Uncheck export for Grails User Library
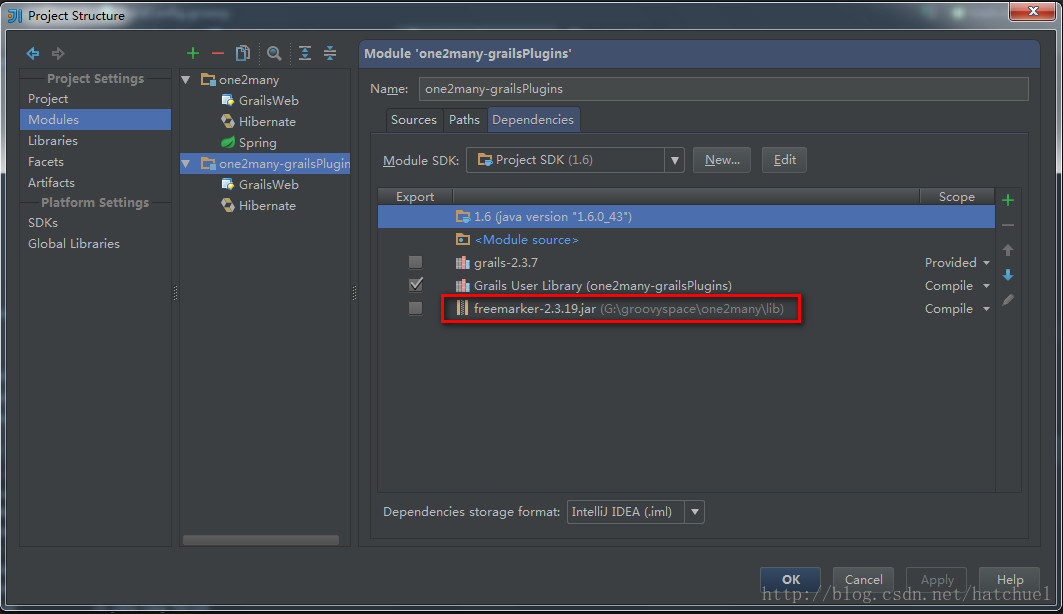The image size is (1063, 614). coord(416,285)
